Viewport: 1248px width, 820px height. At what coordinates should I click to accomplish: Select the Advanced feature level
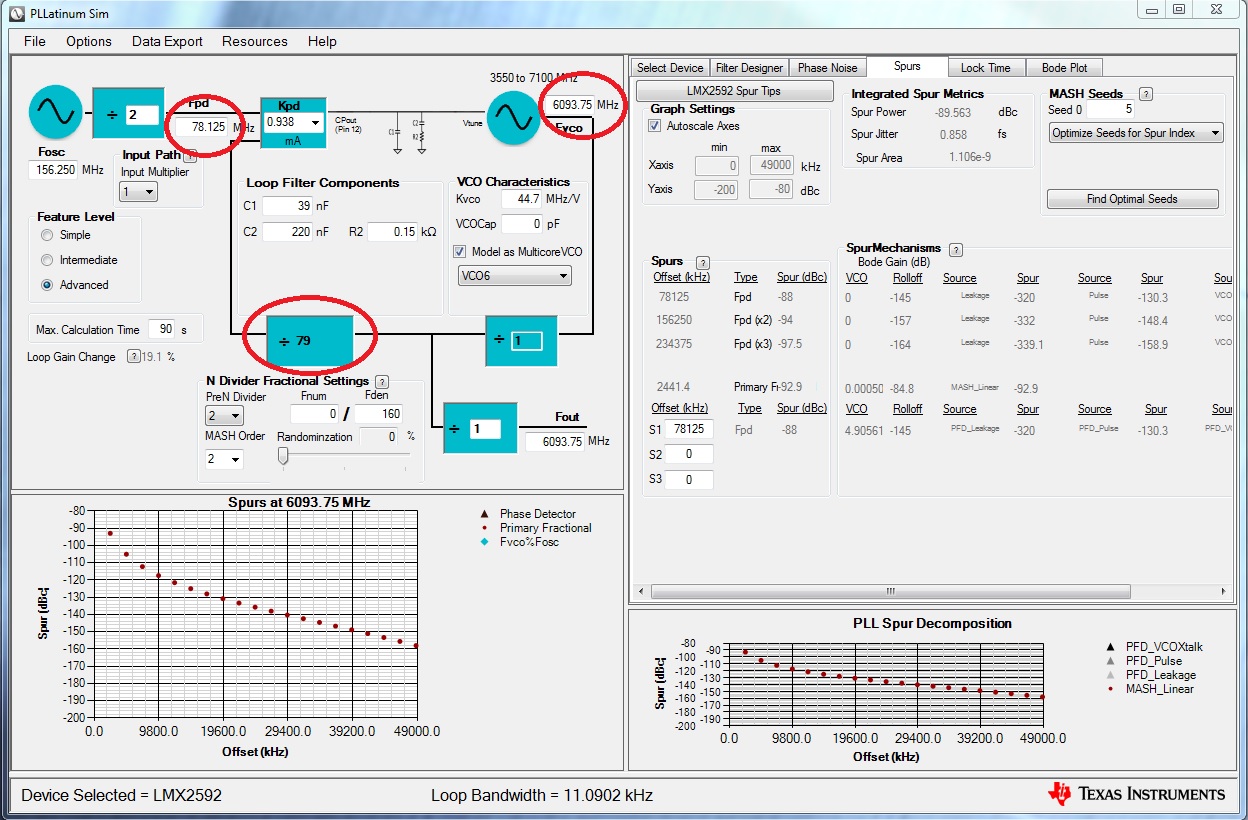tap(47, 285)
